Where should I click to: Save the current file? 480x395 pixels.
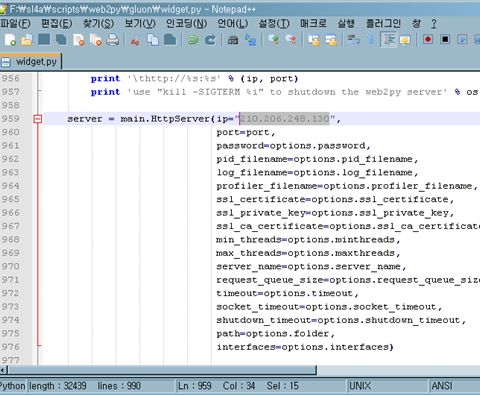point(44,40)
